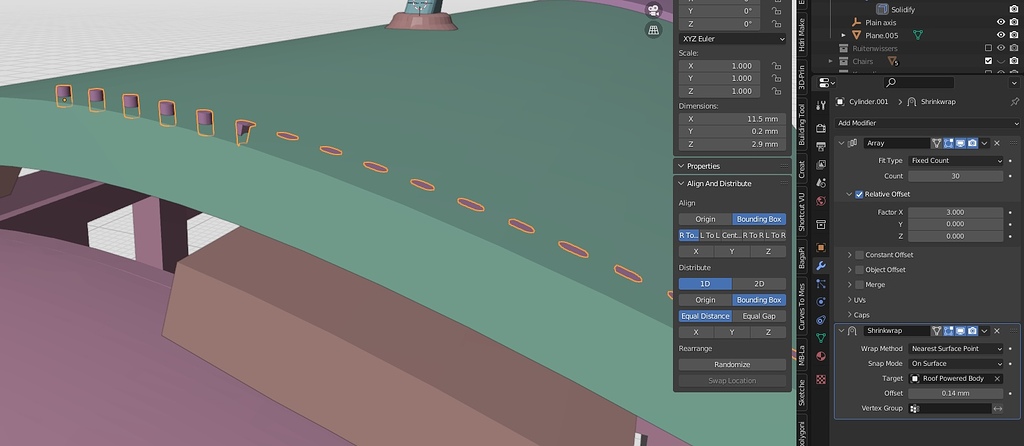
Task: Toggle Array on-cage display
Action: [x=936, y=143]
